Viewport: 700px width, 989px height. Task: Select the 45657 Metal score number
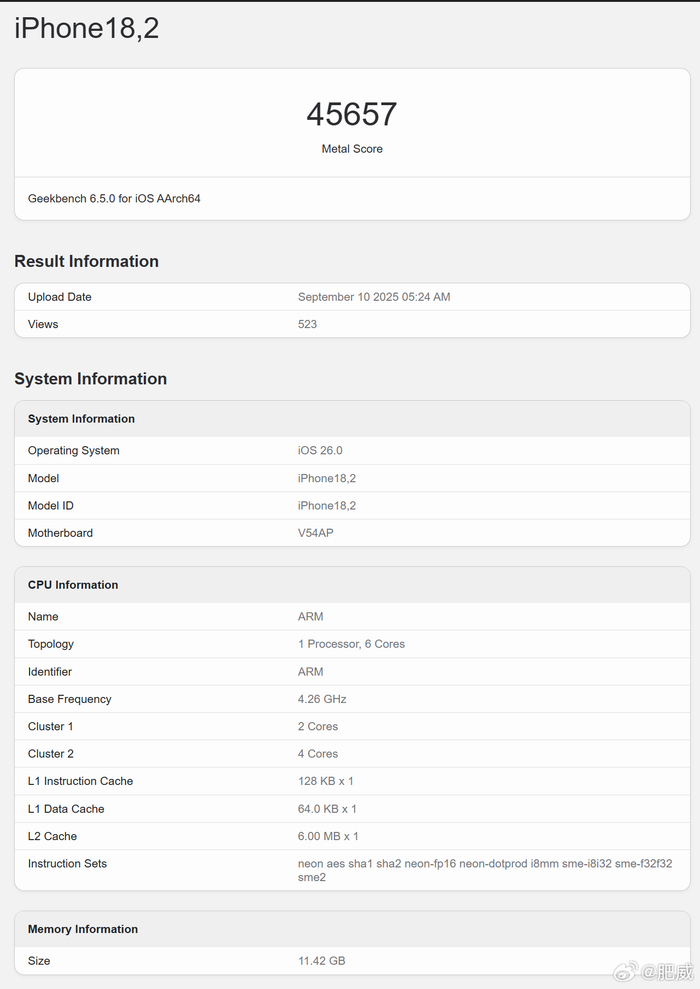click(352, 114)
